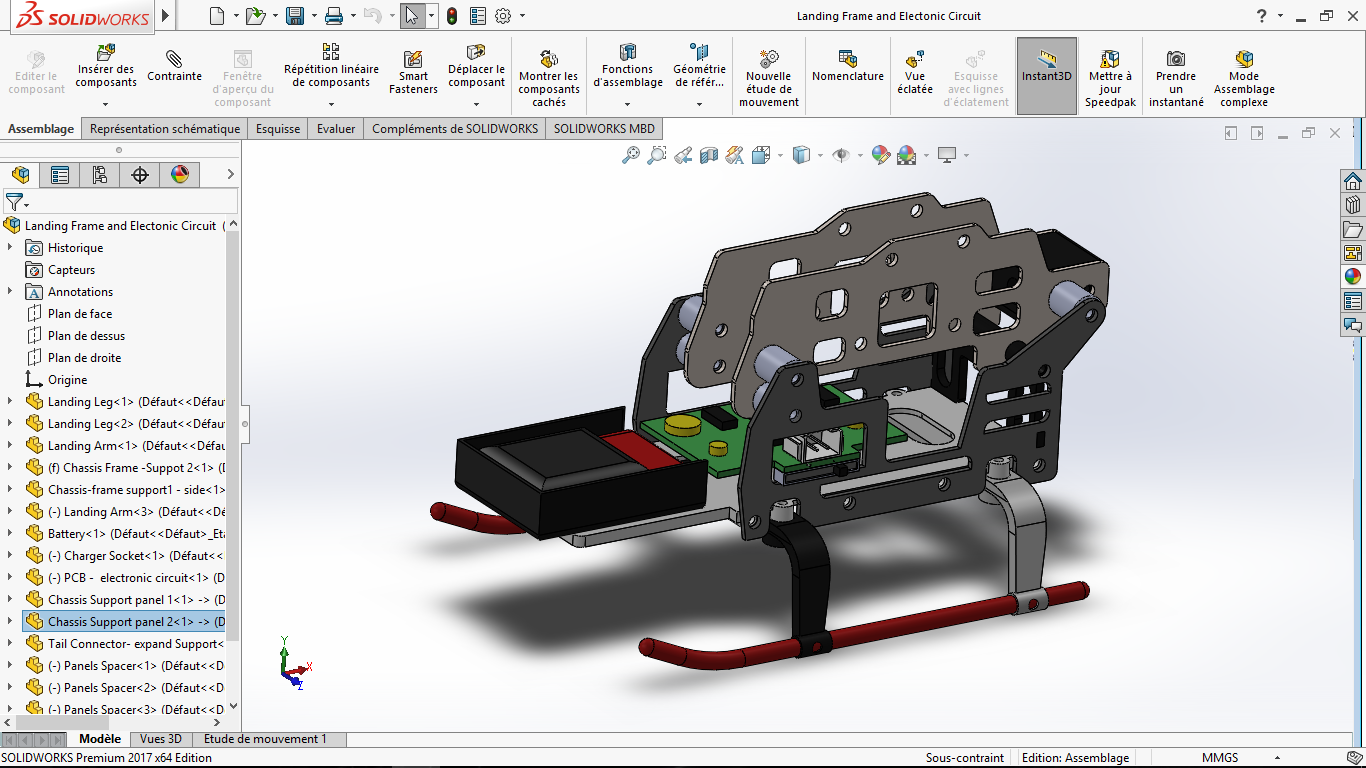Open Fonctions d'assemblage tool

[x=627, y=67]
